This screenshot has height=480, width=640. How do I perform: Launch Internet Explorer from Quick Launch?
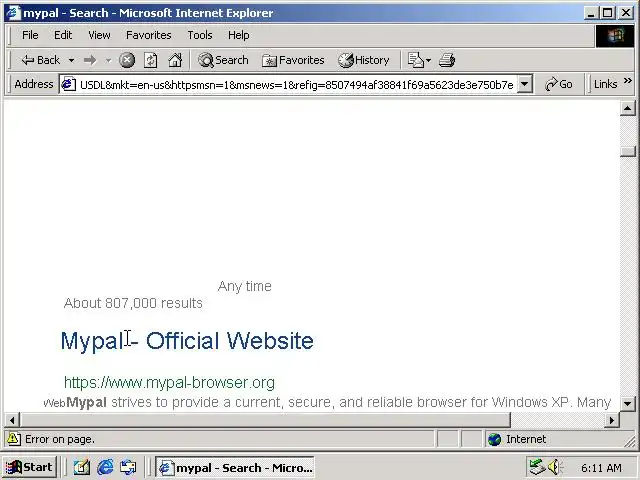pyautogui.click(x=105, y=467)
